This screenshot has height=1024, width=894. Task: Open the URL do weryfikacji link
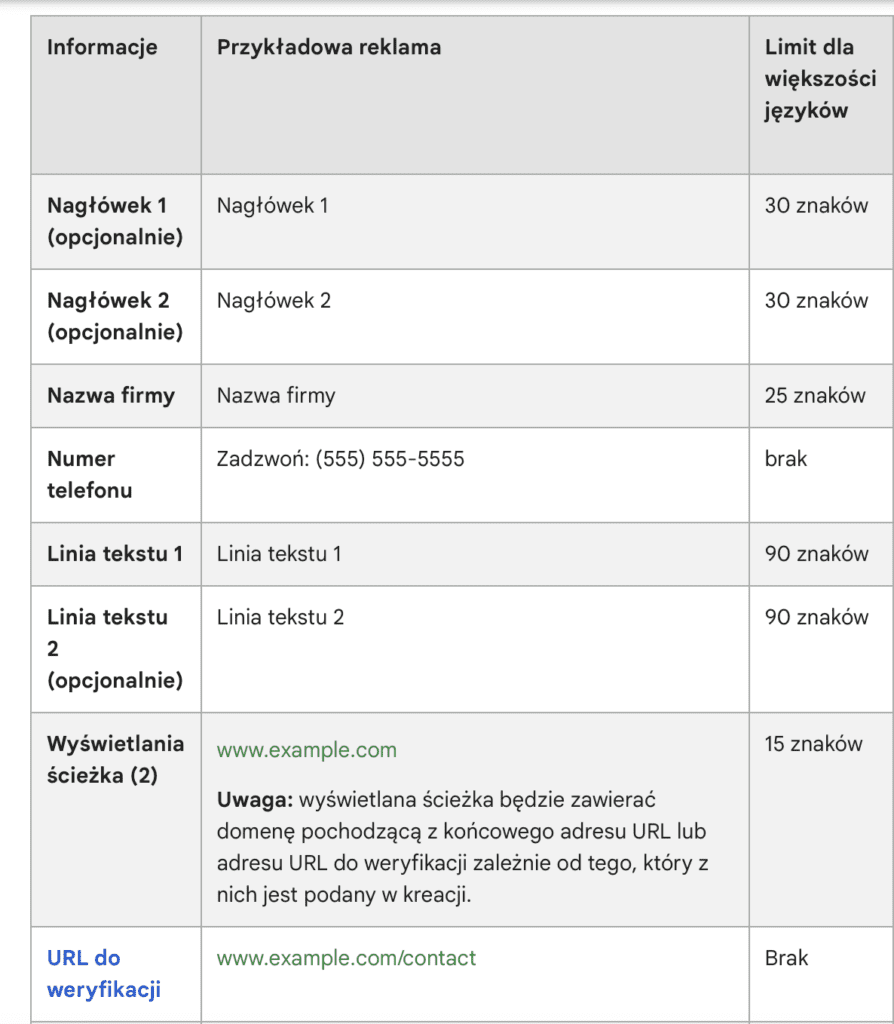tap(104, 973)
